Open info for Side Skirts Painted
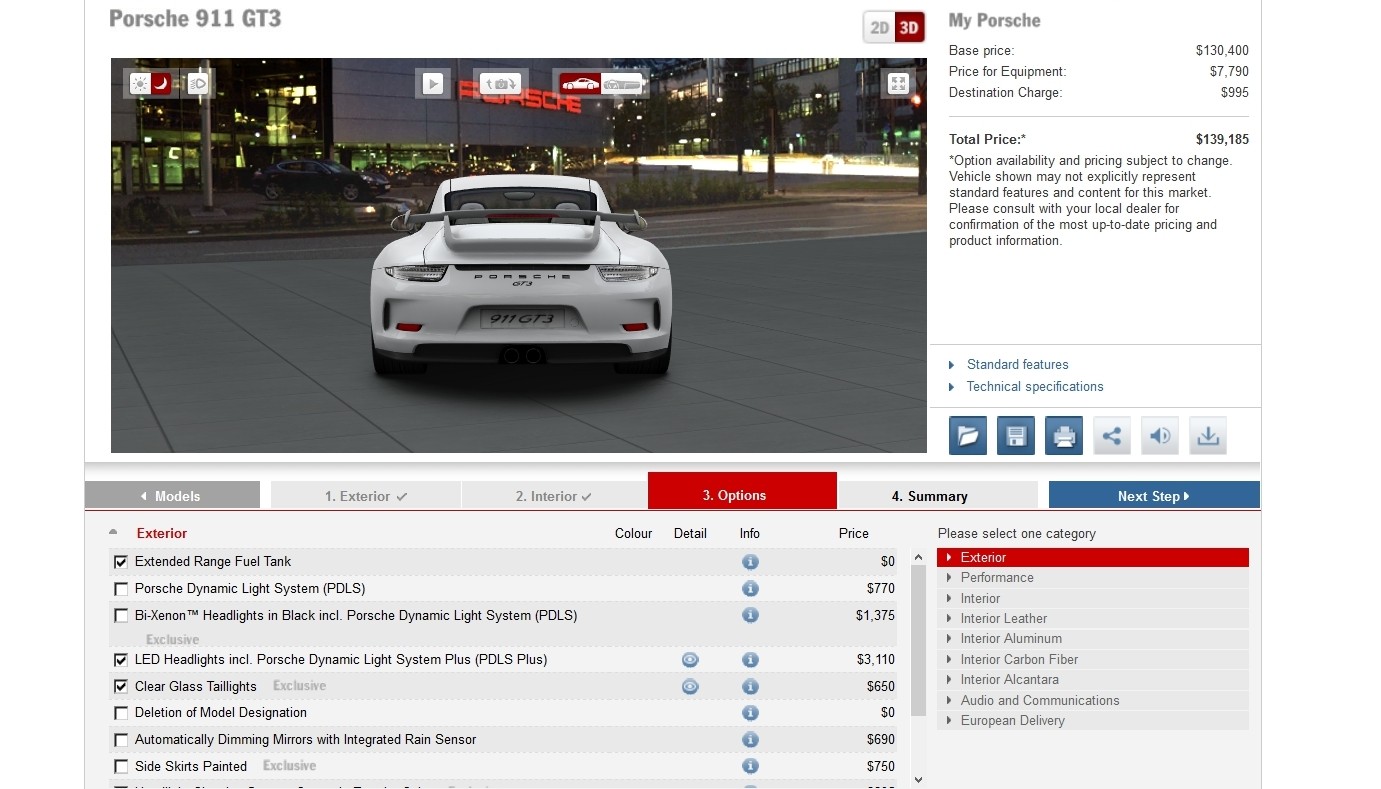This screenshot has width=1381, height=789. pos(750,767)
